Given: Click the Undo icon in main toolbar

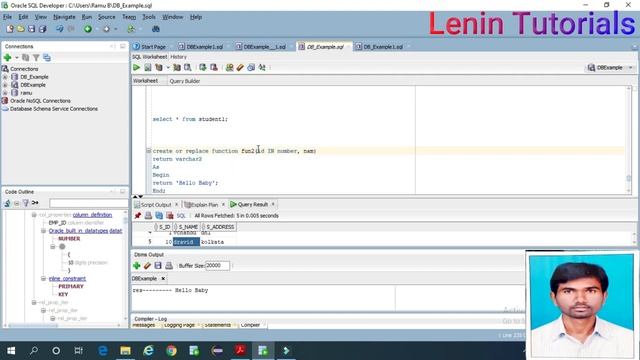Looking at the screenshot, I should (60, 29).
